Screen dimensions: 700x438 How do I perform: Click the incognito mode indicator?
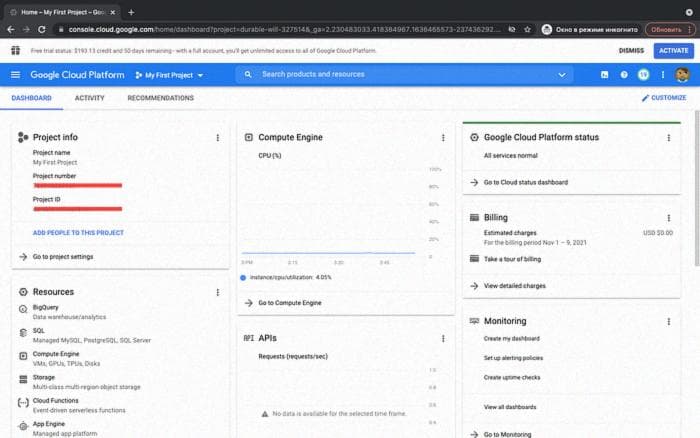tap(590, 29)
